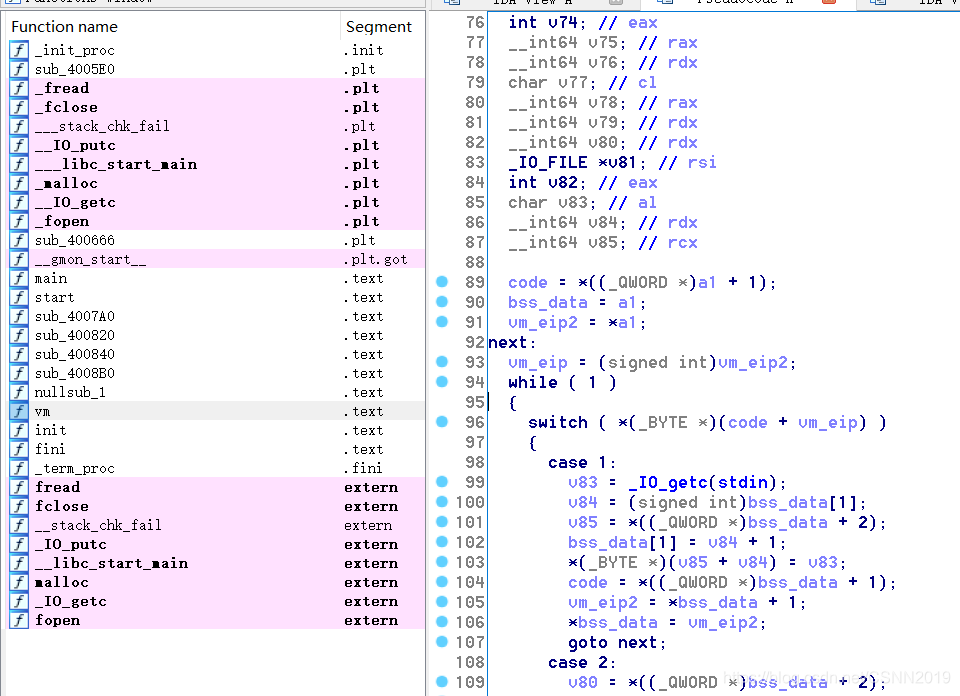Viewport: 960px width, 696px height.
Task: Toggle the breakpoint dot on line 96
Action: pyautogui.click(x=442, y=422)
